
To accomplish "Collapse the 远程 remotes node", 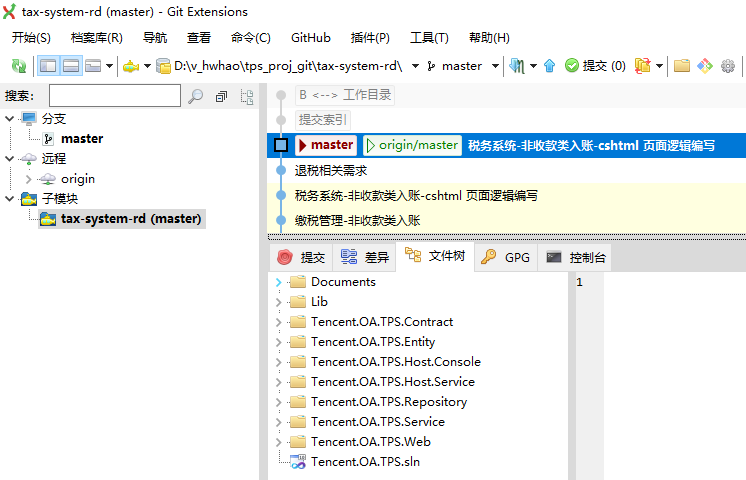I will pyautogui.click(x=10, y=158).
